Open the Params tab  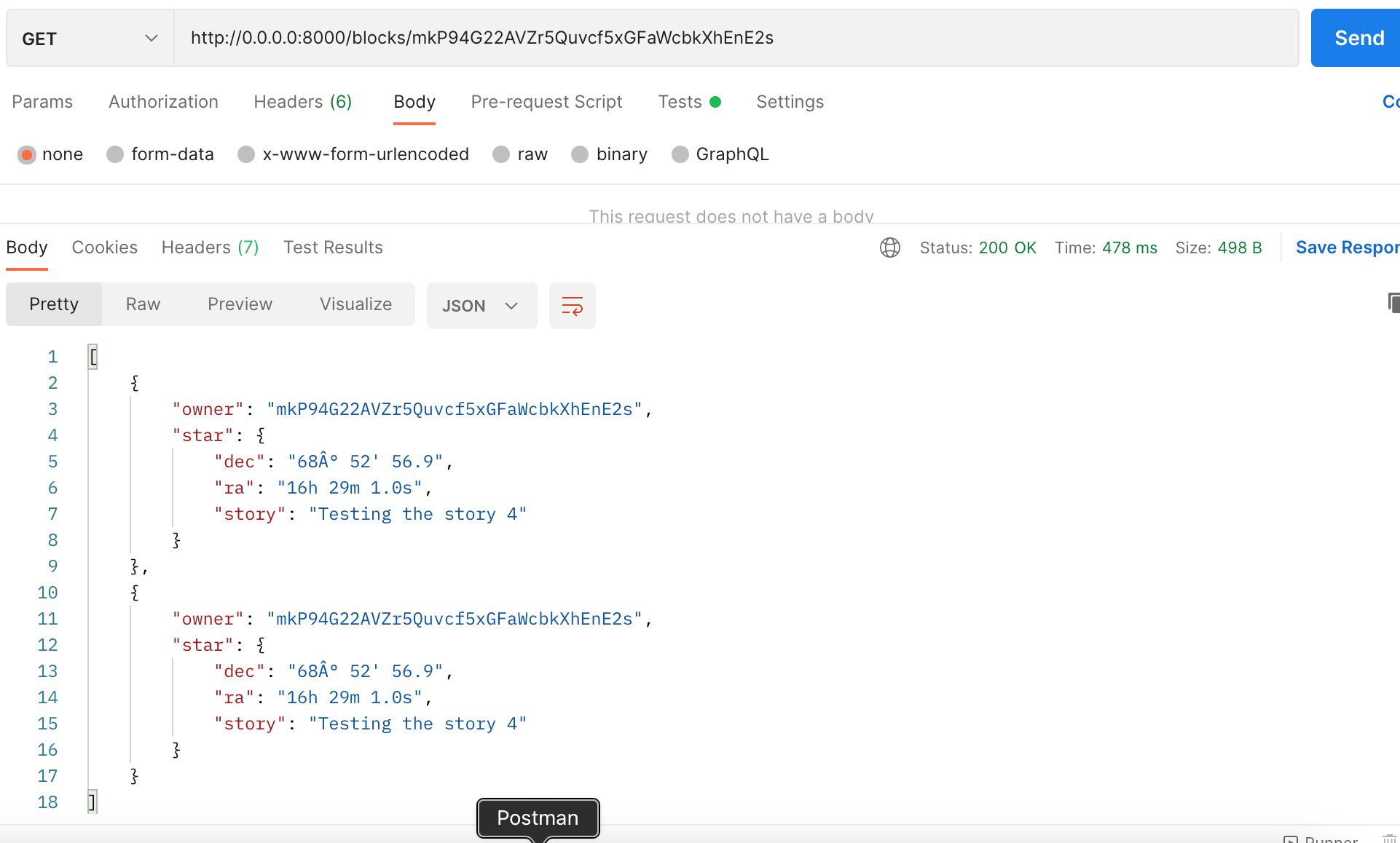click(x=42, y=102)
